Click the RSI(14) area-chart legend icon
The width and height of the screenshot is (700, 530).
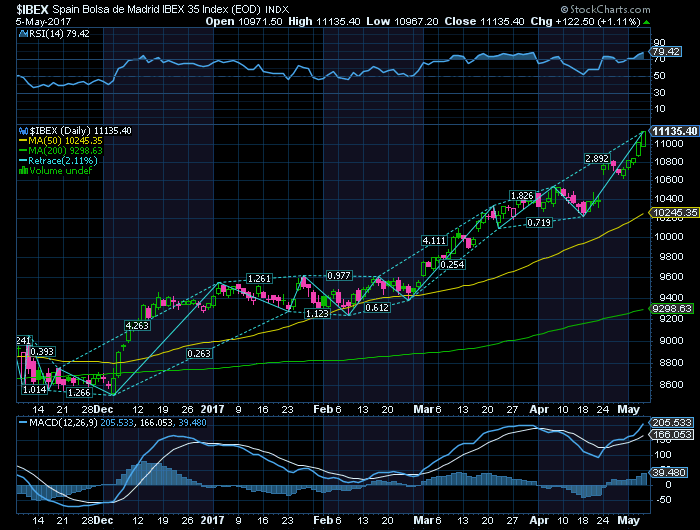point(23,33)
